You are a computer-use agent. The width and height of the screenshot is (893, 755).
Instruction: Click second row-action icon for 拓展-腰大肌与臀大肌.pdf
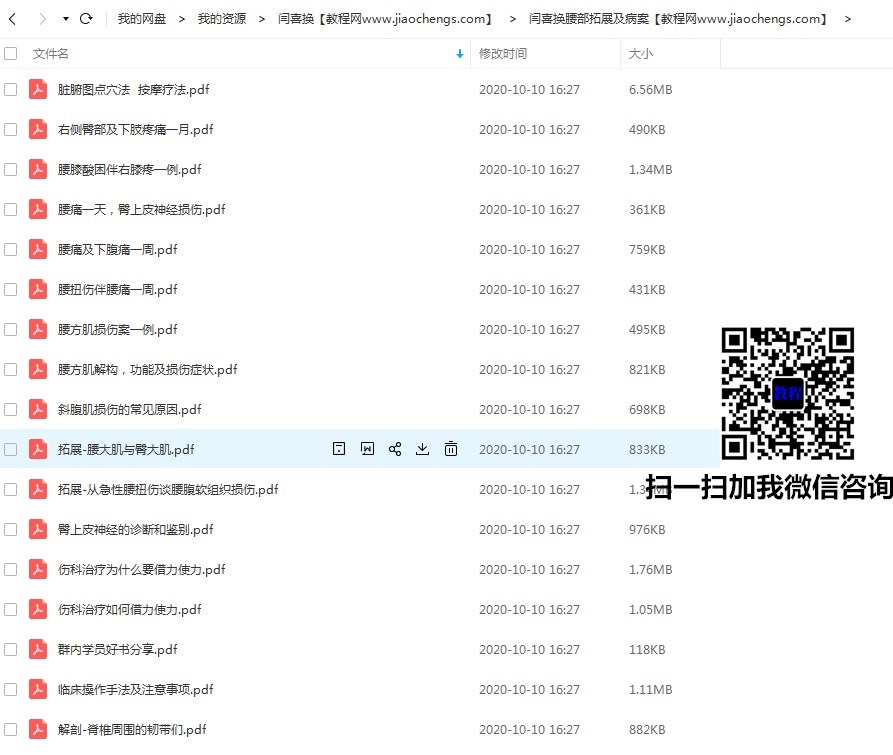pyautogui.click(x=367, y=449)
